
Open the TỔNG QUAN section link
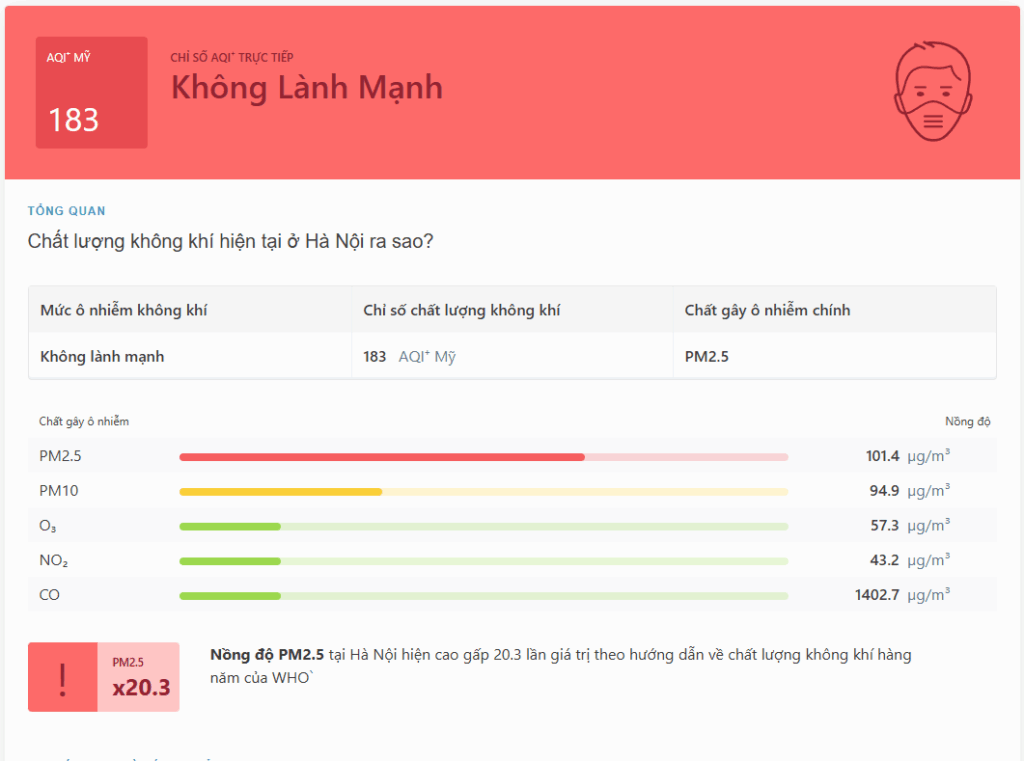coord(66,211)
